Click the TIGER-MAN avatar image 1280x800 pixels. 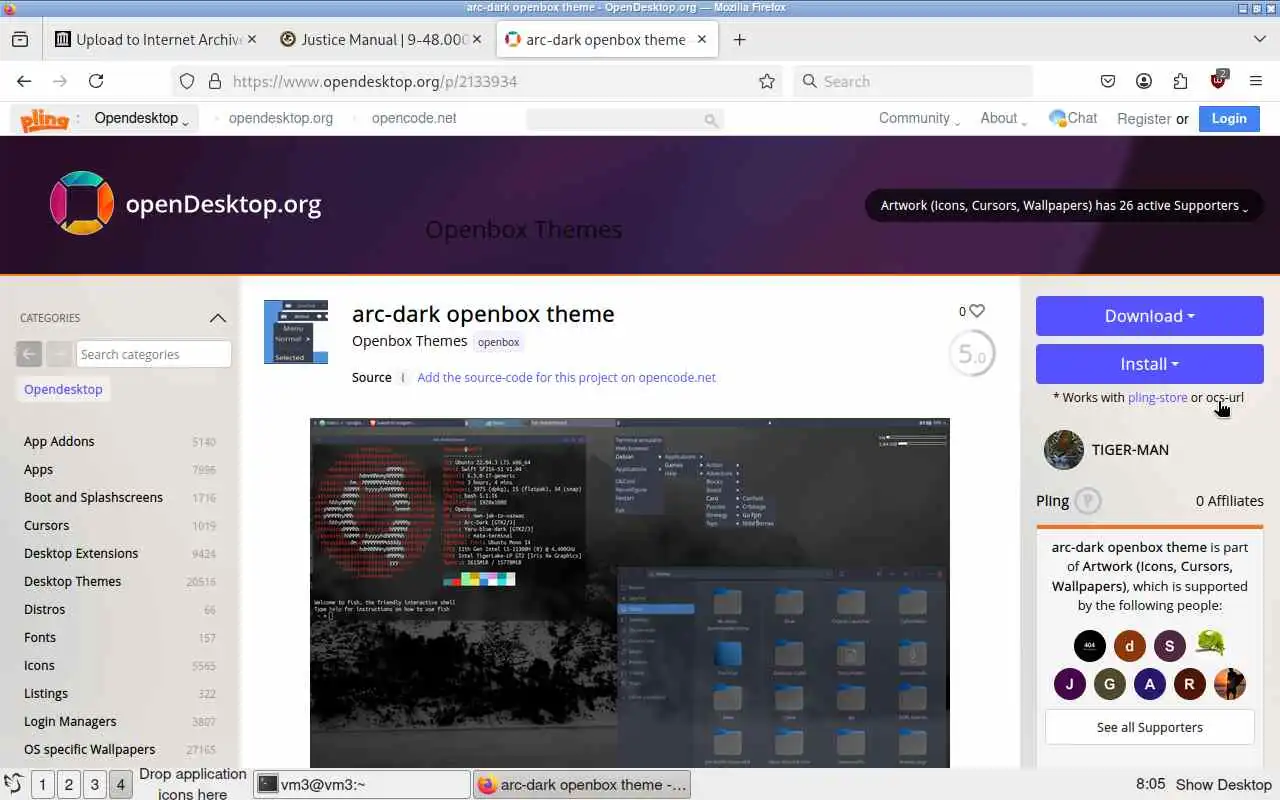[1064, 450]
